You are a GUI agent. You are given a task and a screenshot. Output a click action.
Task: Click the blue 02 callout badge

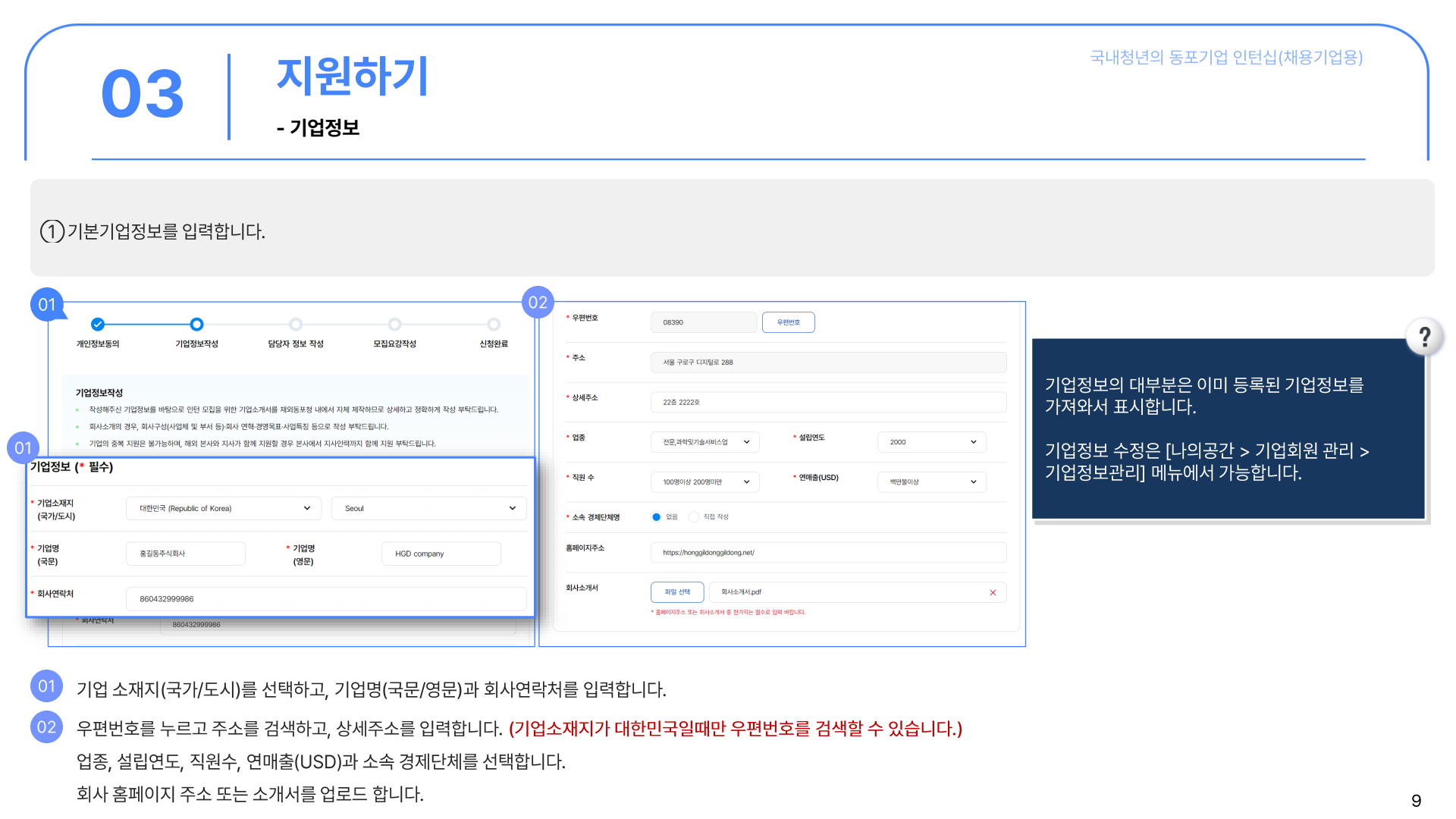[538, 303]
